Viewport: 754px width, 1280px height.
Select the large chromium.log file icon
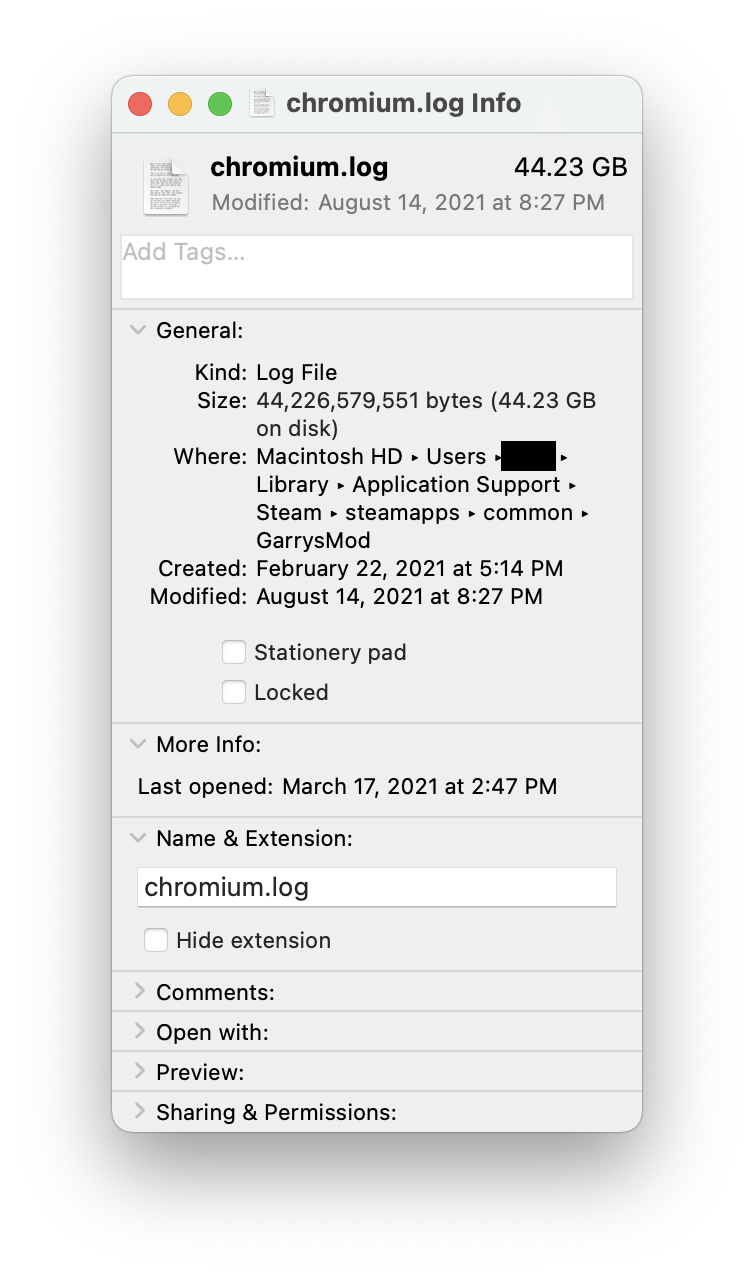coord(165,186)
